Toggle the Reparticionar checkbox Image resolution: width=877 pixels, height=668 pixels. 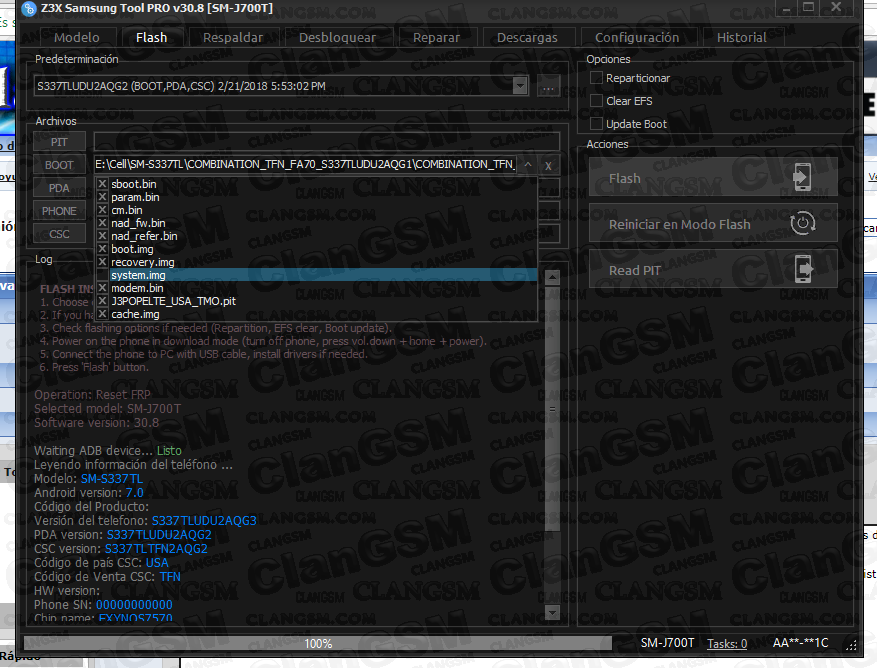tap(596, 78)
